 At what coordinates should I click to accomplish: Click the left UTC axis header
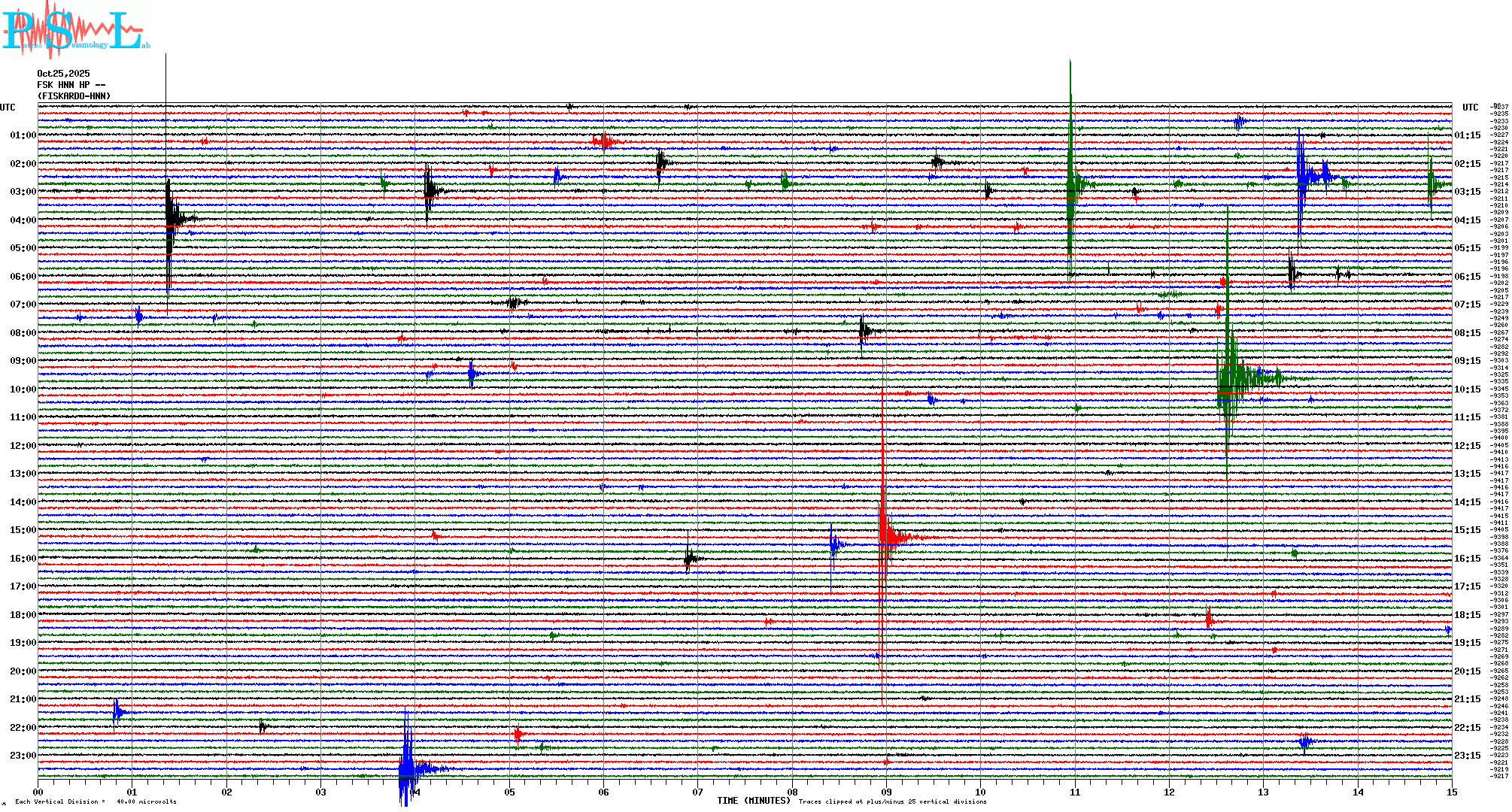[8, 108]
